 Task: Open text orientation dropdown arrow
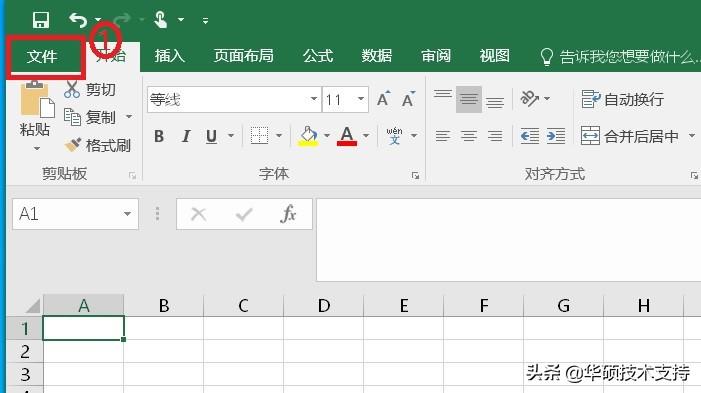tap(547, 98)
